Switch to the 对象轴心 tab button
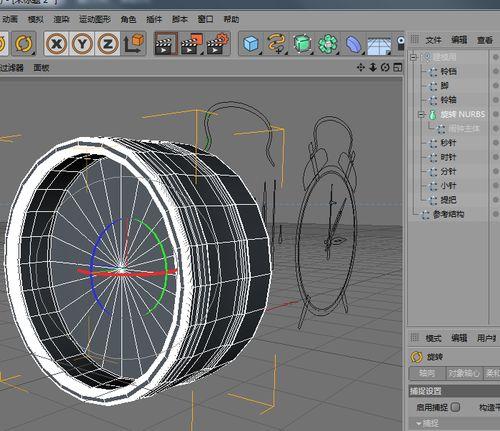 tap(464, 373)
